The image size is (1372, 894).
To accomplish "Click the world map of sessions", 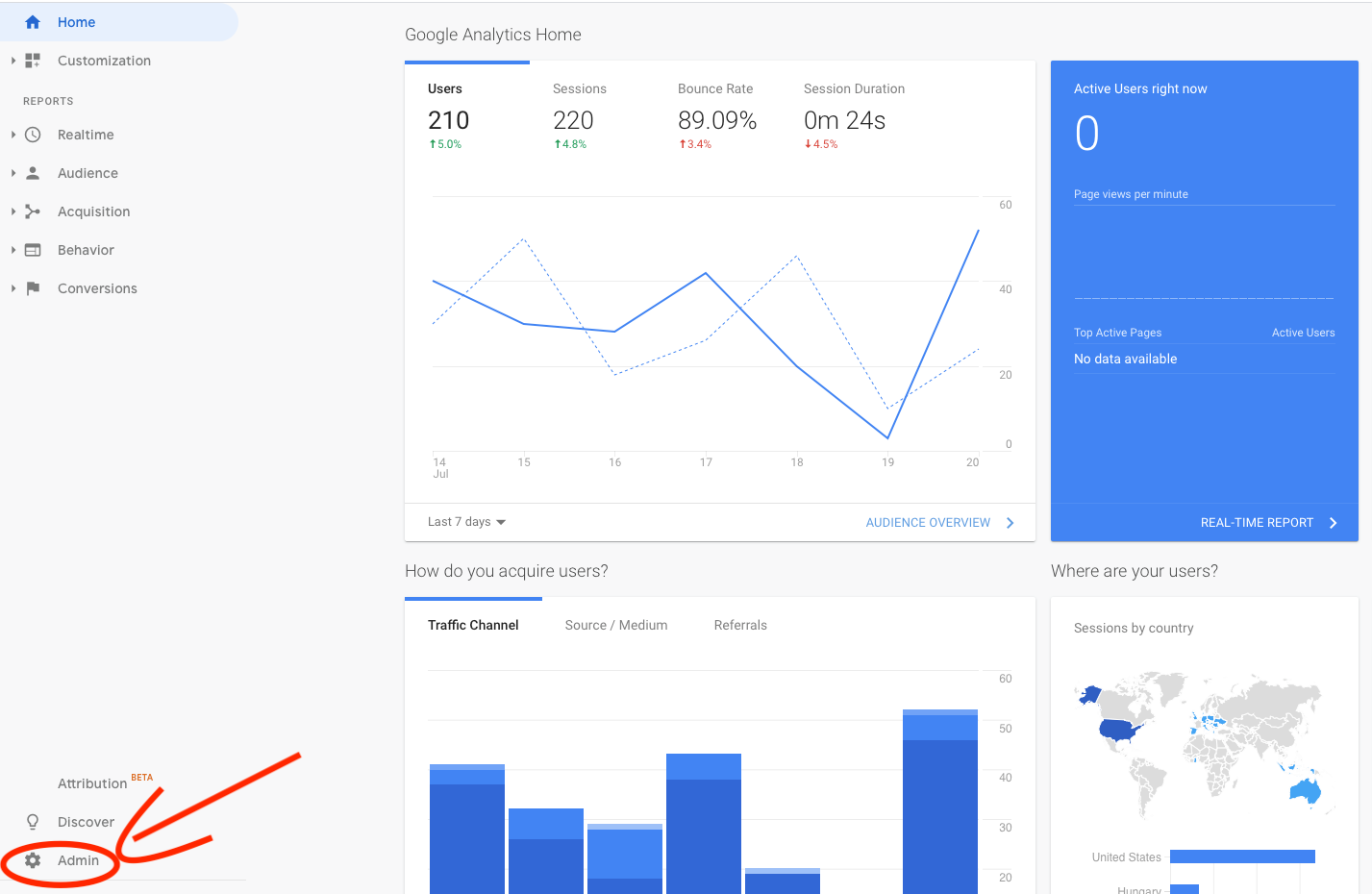I will pos(1205,744).
